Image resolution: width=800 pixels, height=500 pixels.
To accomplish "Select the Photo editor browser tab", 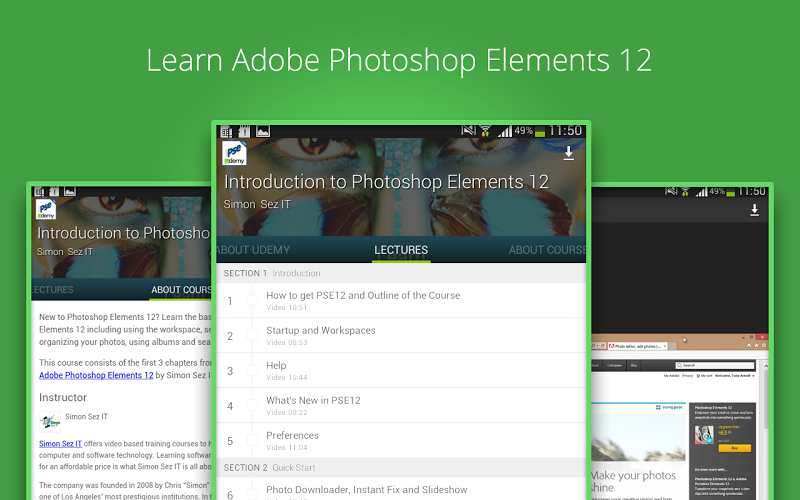I will (x=638, y=346).
